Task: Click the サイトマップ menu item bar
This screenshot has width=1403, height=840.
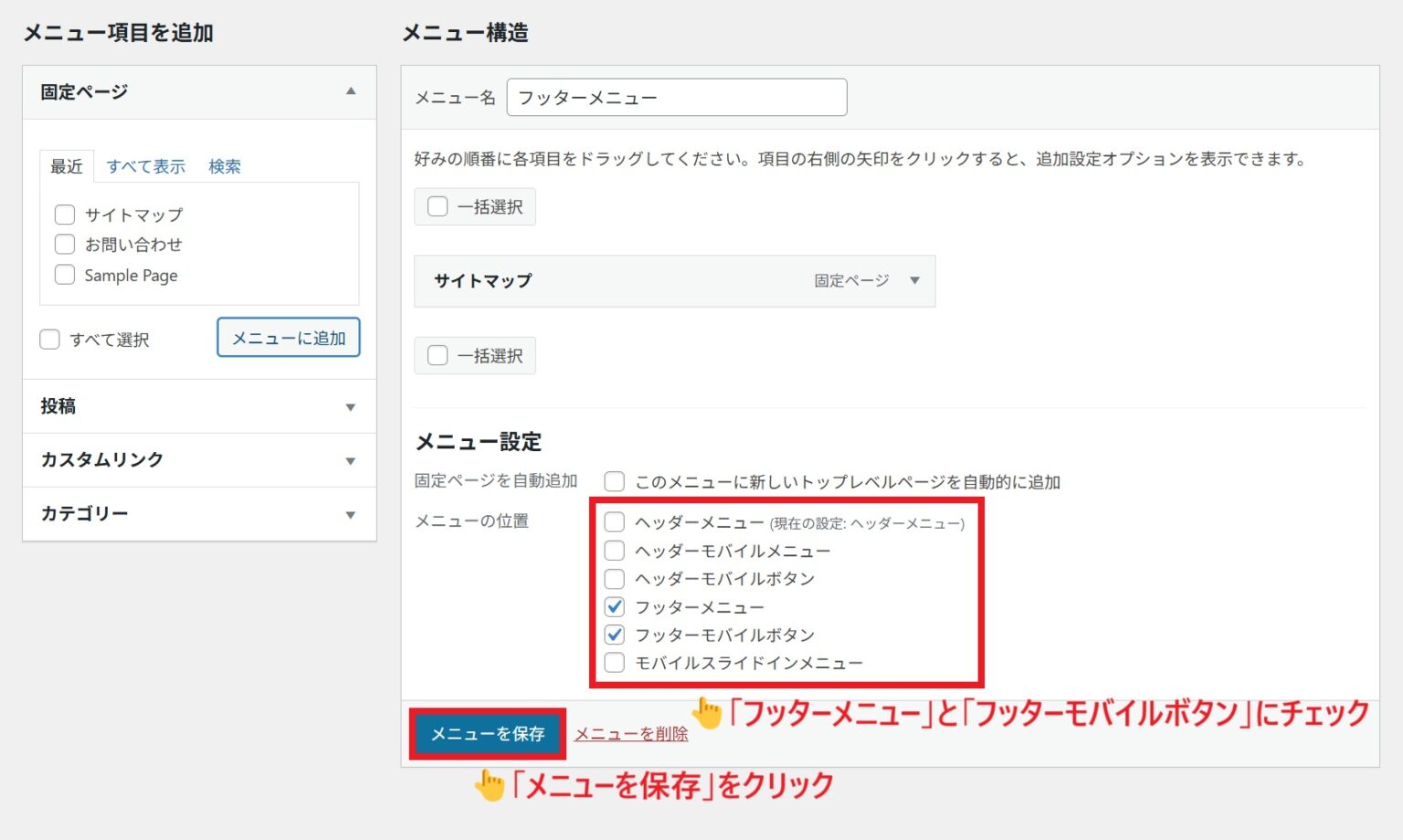Action: coord(674,281)
